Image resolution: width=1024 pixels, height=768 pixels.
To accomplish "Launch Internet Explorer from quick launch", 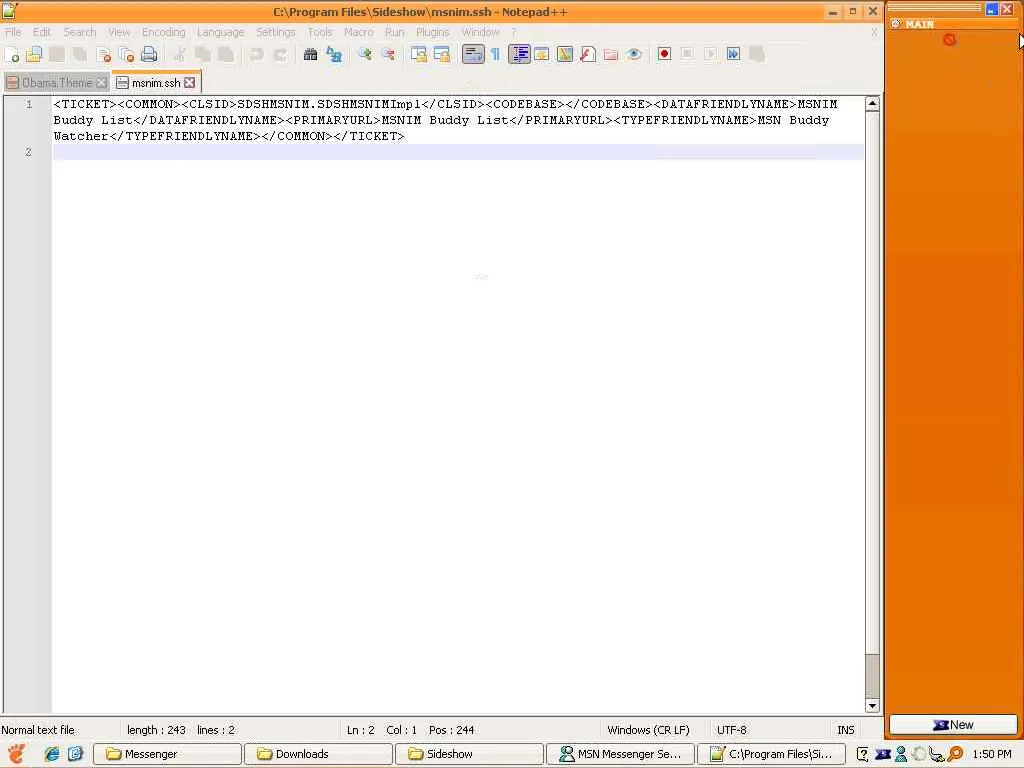I will 52,754.
